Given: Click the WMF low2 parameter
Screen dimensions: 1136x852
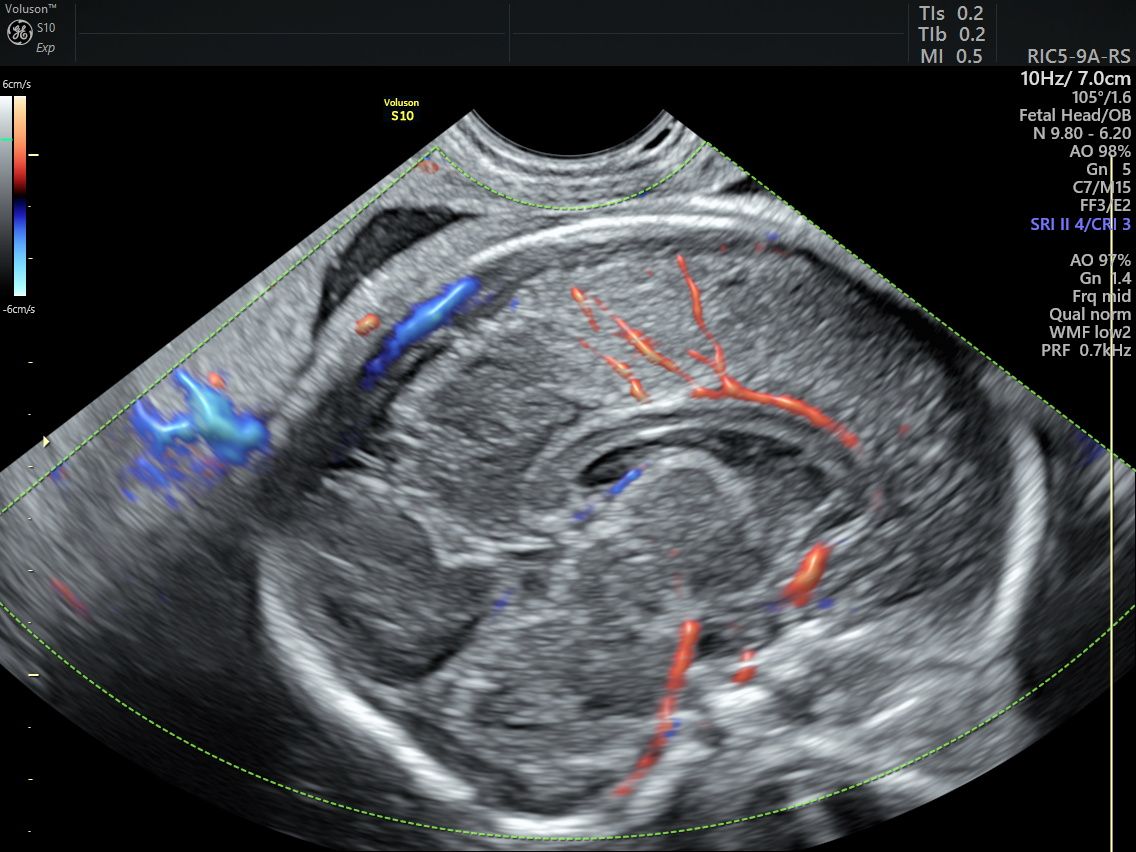Looking at the screenshot, I should (1090, 333).
